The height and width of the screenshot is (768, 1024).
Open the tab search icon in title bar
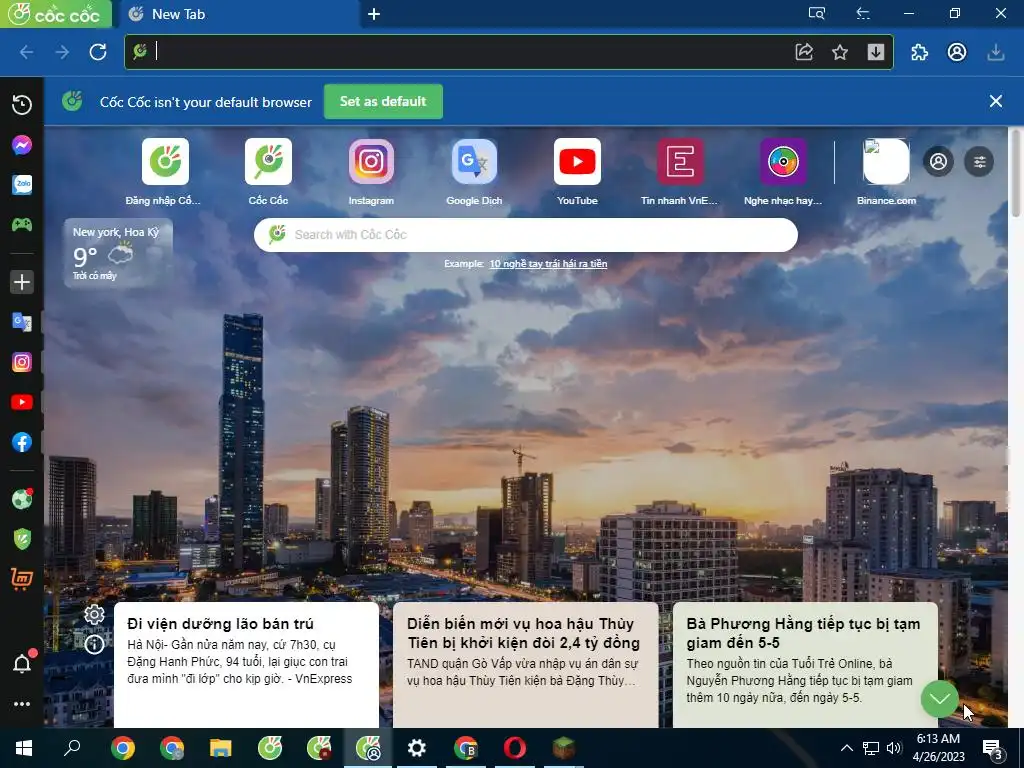pyautogui.click(x=816, y=13)
